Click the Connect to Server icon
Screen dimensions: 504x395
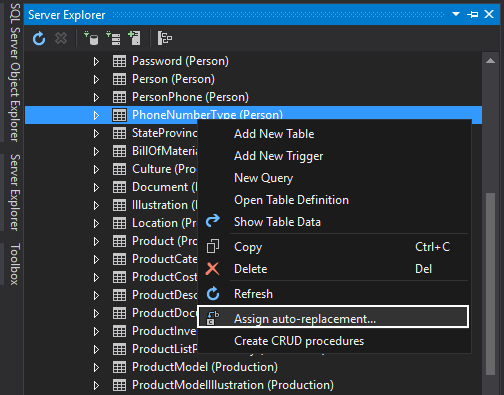113,38
